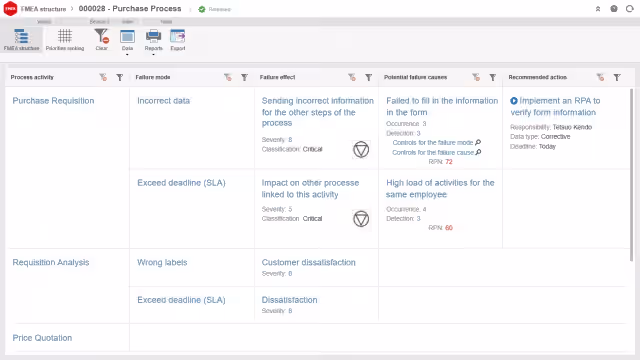Select the Price Quotation process activity
640x360 pixels.
tap(42, 338)
